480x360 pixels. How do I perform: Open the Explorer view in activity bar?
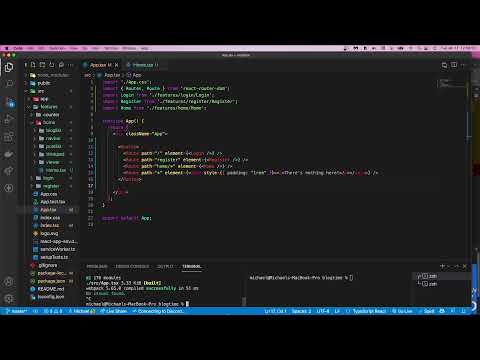coord(9,67)
